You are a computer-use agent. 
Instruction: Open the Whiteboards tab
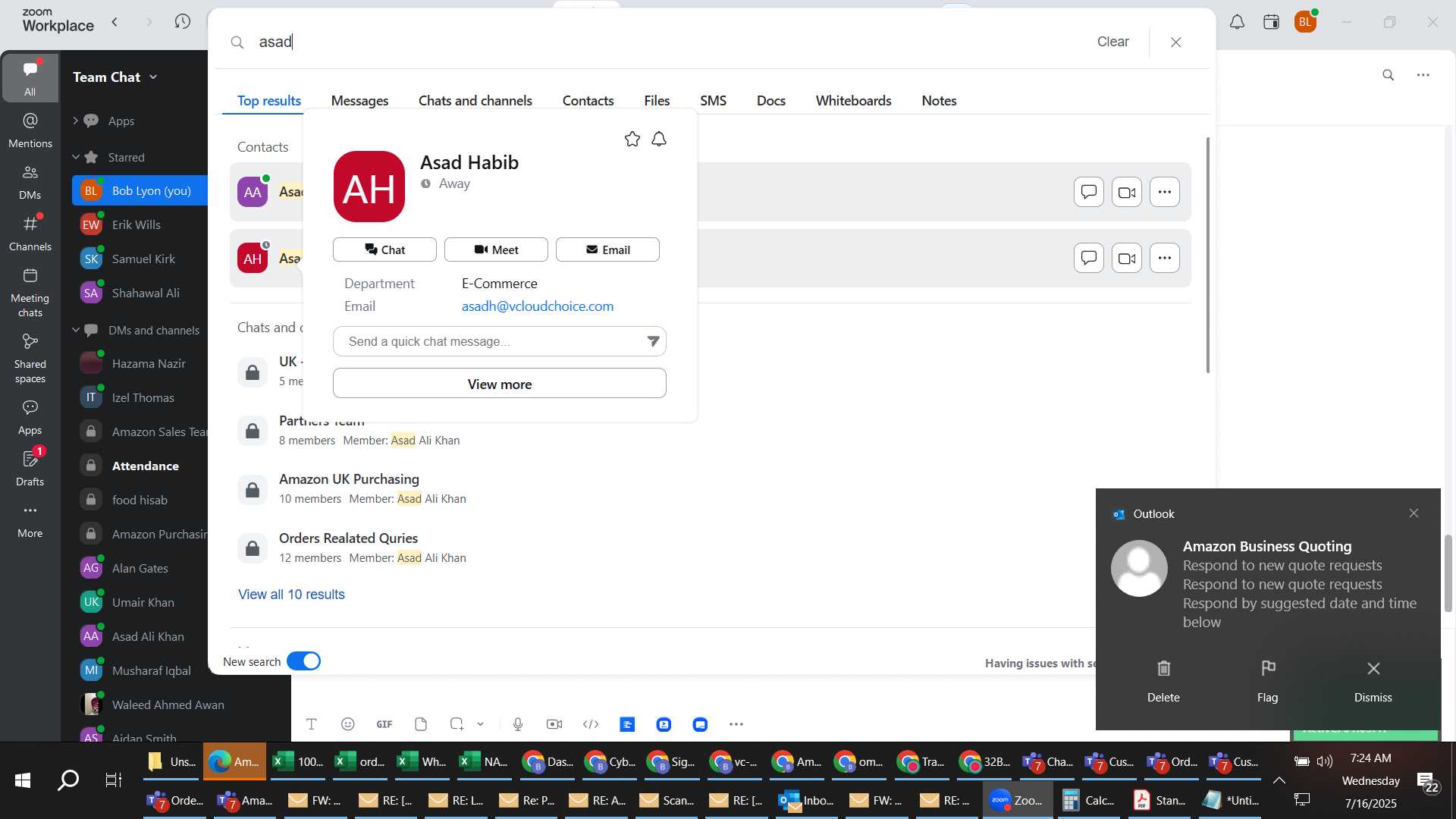pos(853,101)
